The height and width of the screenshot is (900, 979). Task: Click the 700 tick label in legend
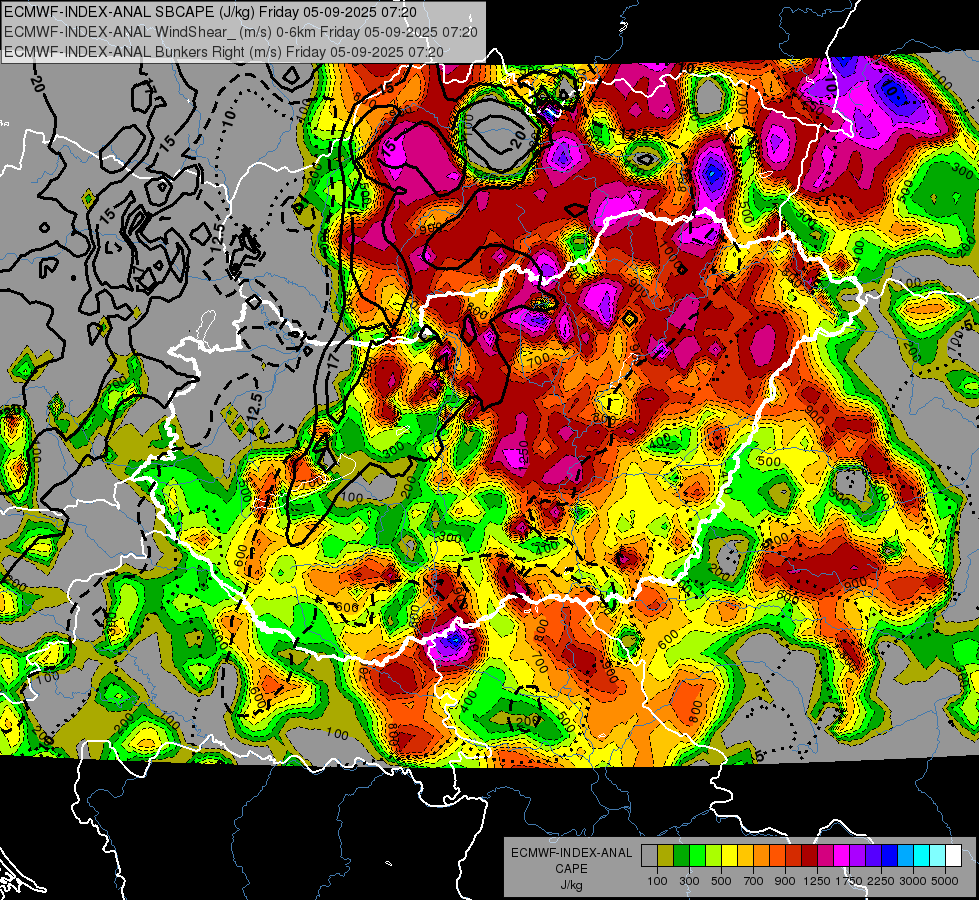[754, 881]
